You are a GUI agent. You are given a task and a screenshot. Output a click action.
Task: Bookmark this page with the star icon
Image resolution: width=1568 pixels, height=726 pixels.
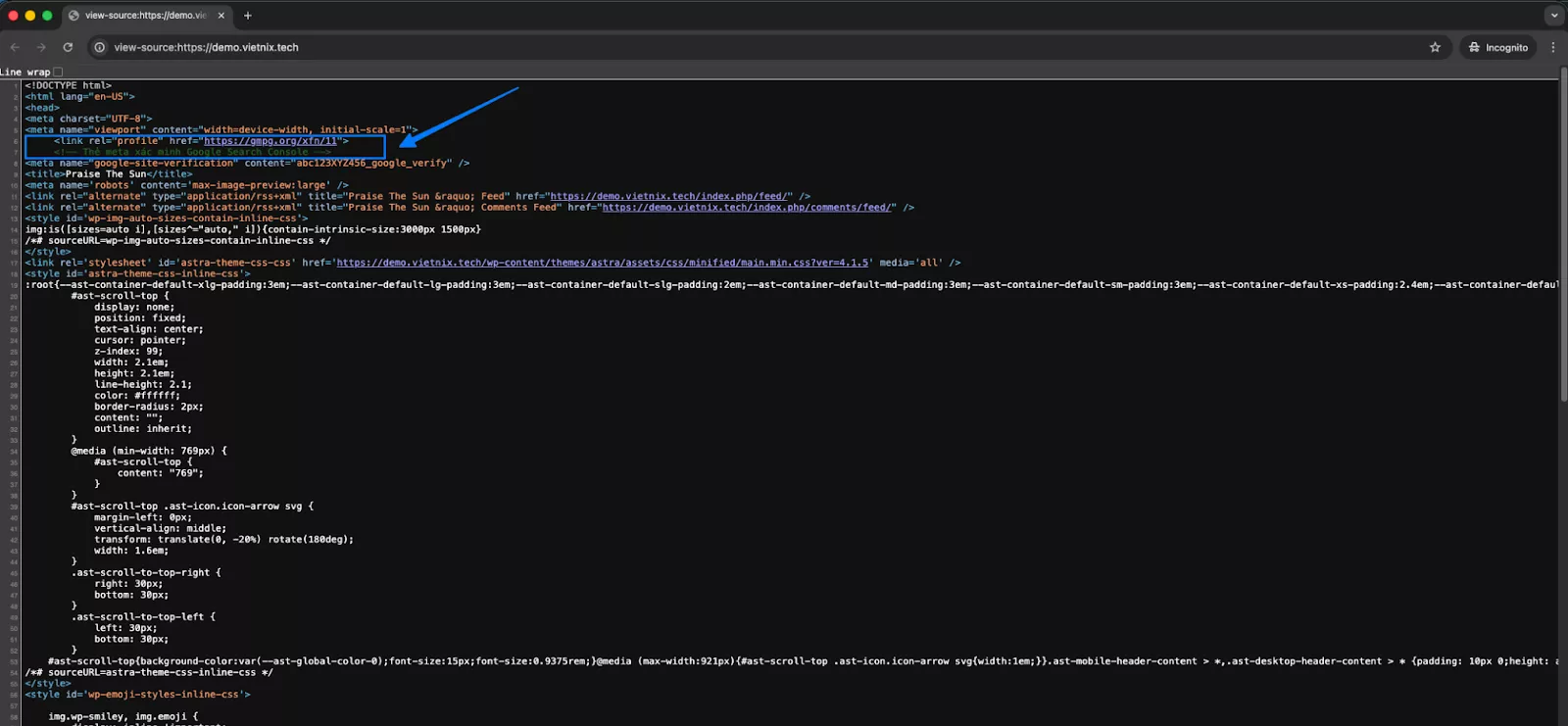(1435, 47)
